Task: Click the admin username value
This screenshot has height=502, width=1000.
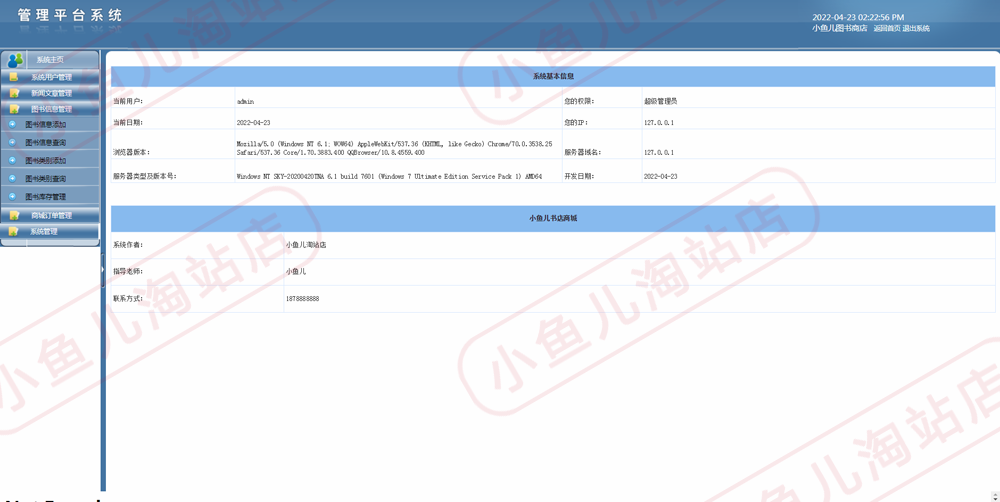Action: [x=246, y=101]
